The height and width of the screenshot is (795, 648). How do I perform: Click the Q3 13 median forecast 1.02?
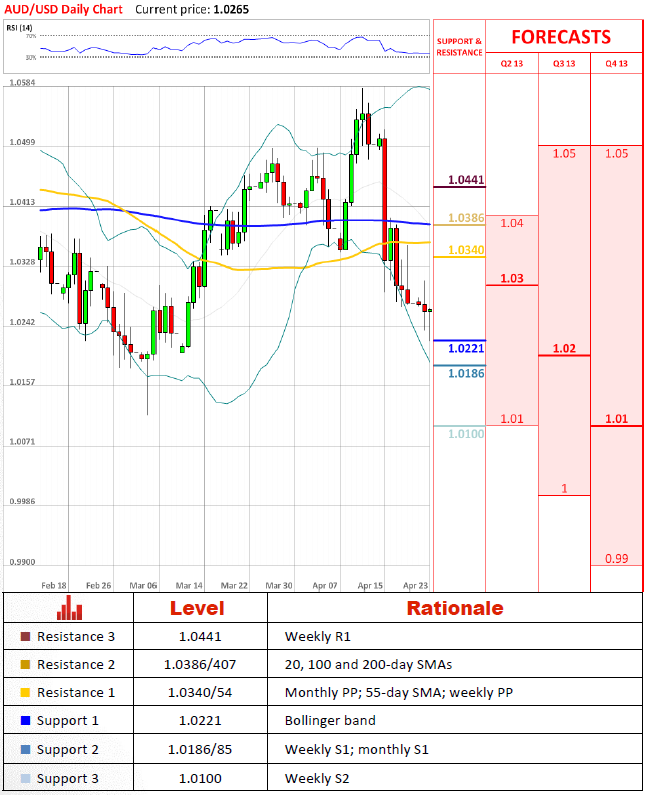(x=564, y=349)
